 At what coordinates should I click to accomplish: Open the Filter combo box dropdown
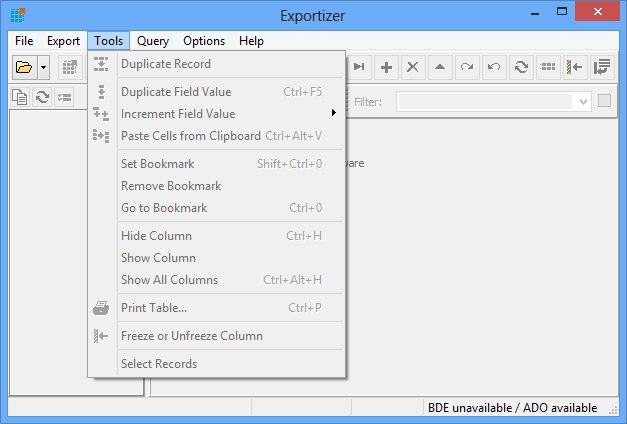[583, 102]
